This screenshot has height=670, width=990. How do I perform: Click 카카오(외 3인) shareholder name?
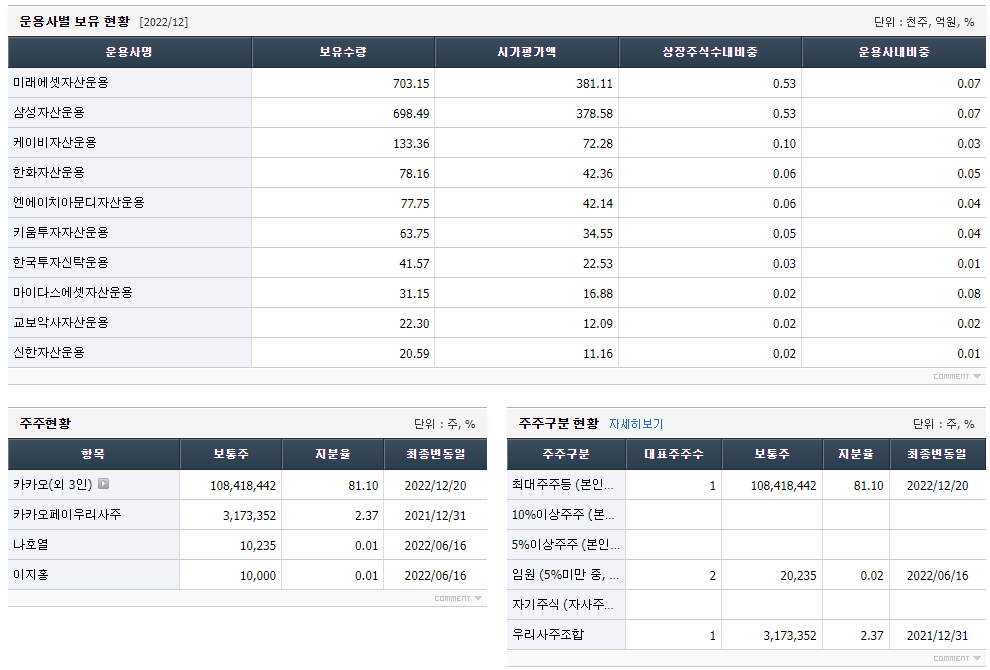click(x=52, y=484)
